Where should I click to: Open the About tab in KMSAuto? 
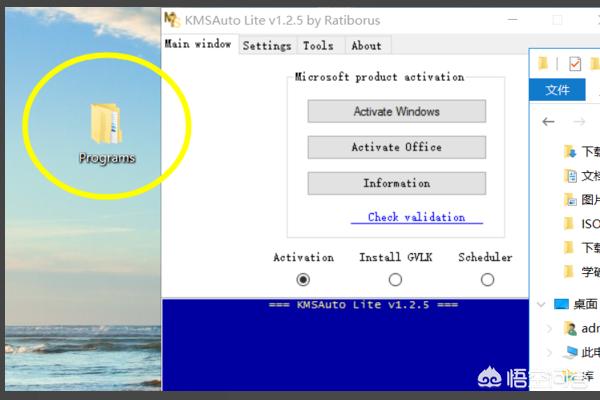click(367, 46)
